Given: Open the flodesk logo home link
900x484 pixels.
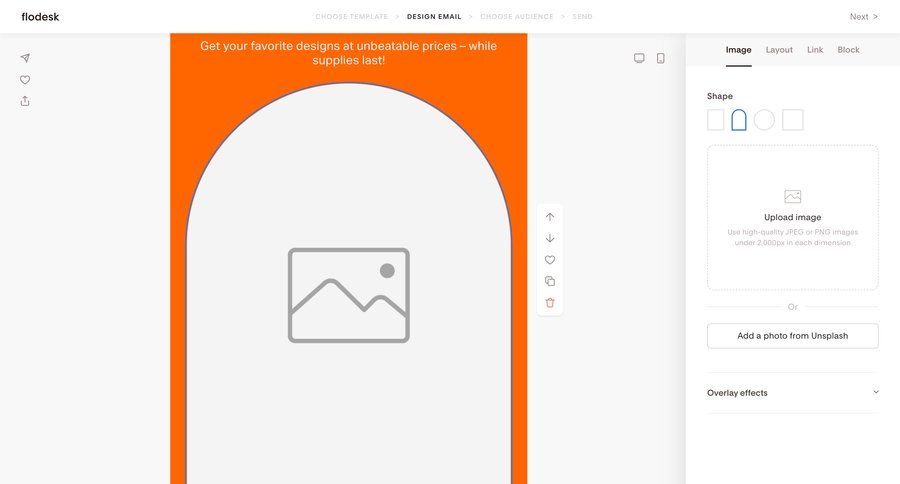Looking at the screenshot, I should (40, 17).
